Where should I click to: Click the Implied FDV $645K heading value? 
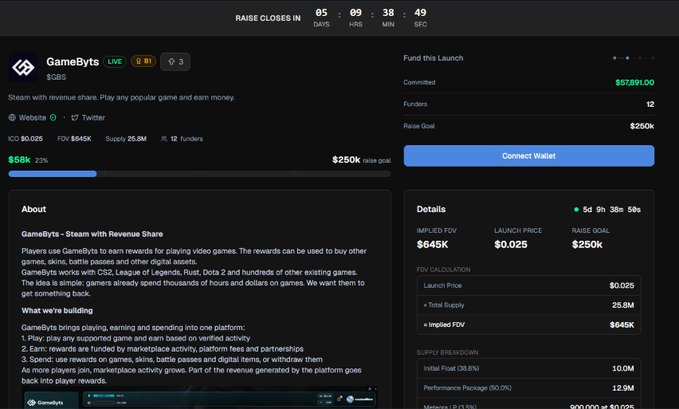[432, 244]
